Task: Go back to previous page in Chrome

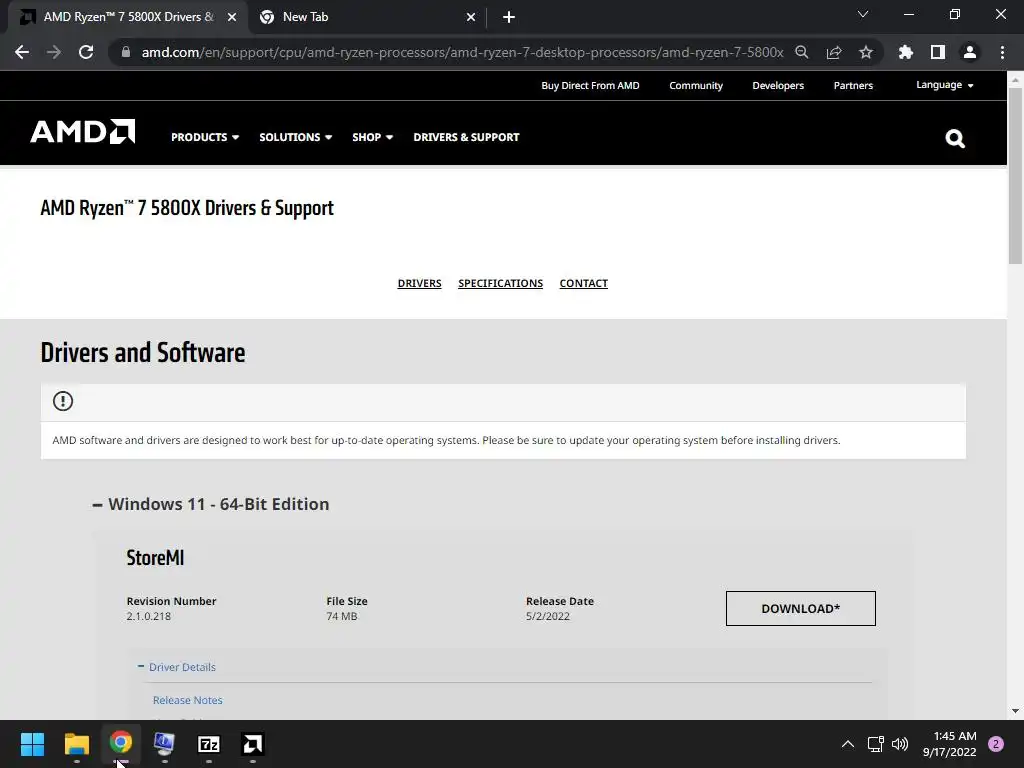Action: 22,52
